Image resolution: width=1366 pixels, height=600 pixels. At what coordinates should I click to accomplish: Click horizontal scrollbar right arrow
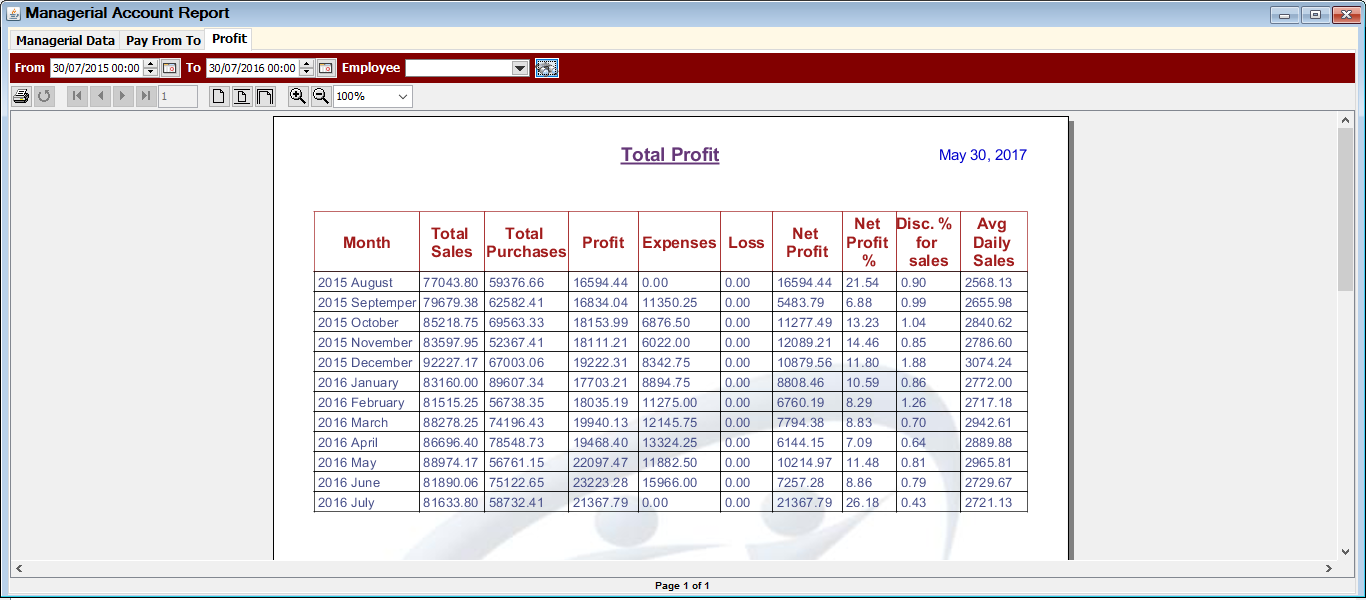pos(1329,568)
